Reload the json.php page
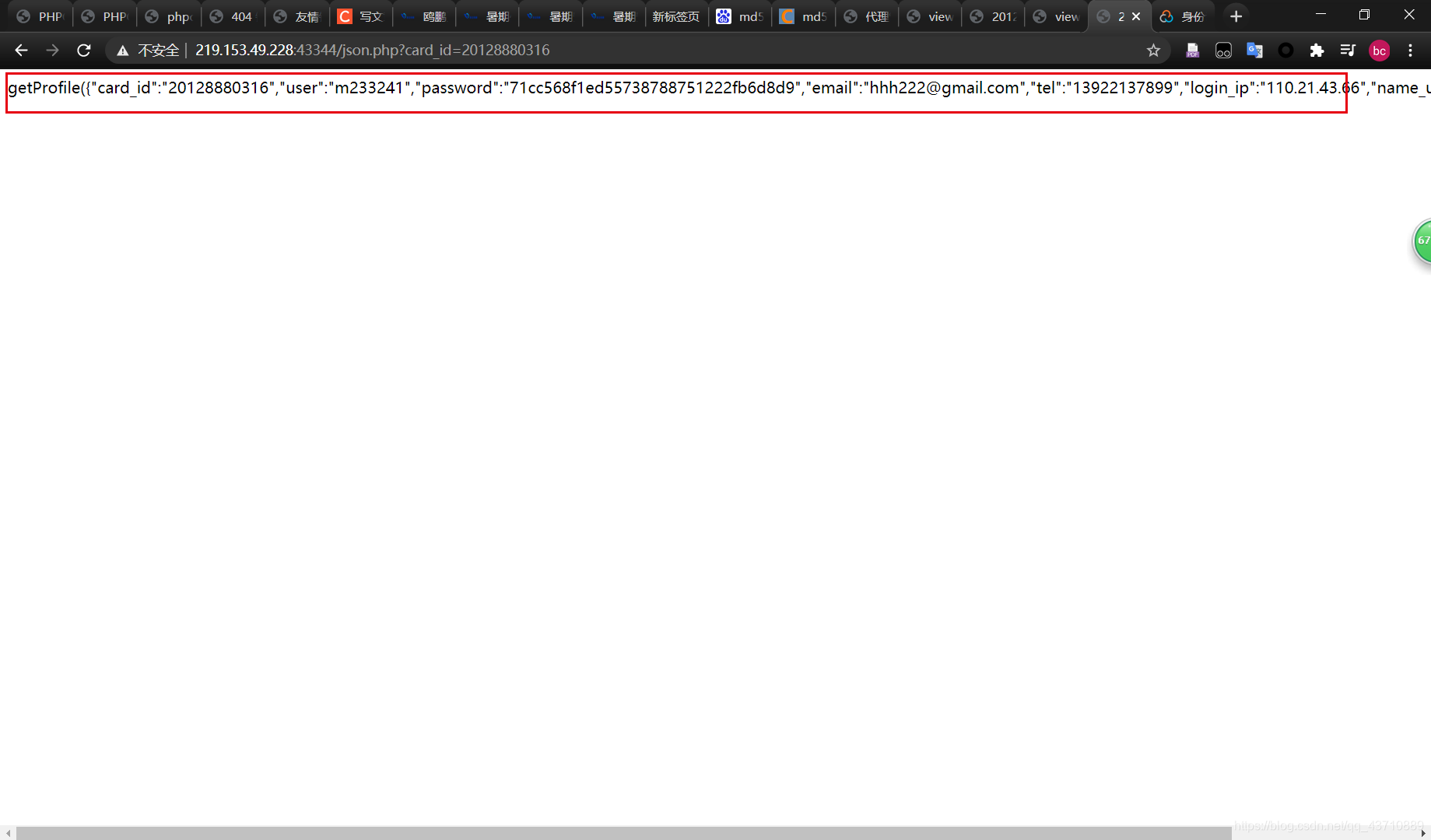The image size is (1431, 840). (84, 51)
